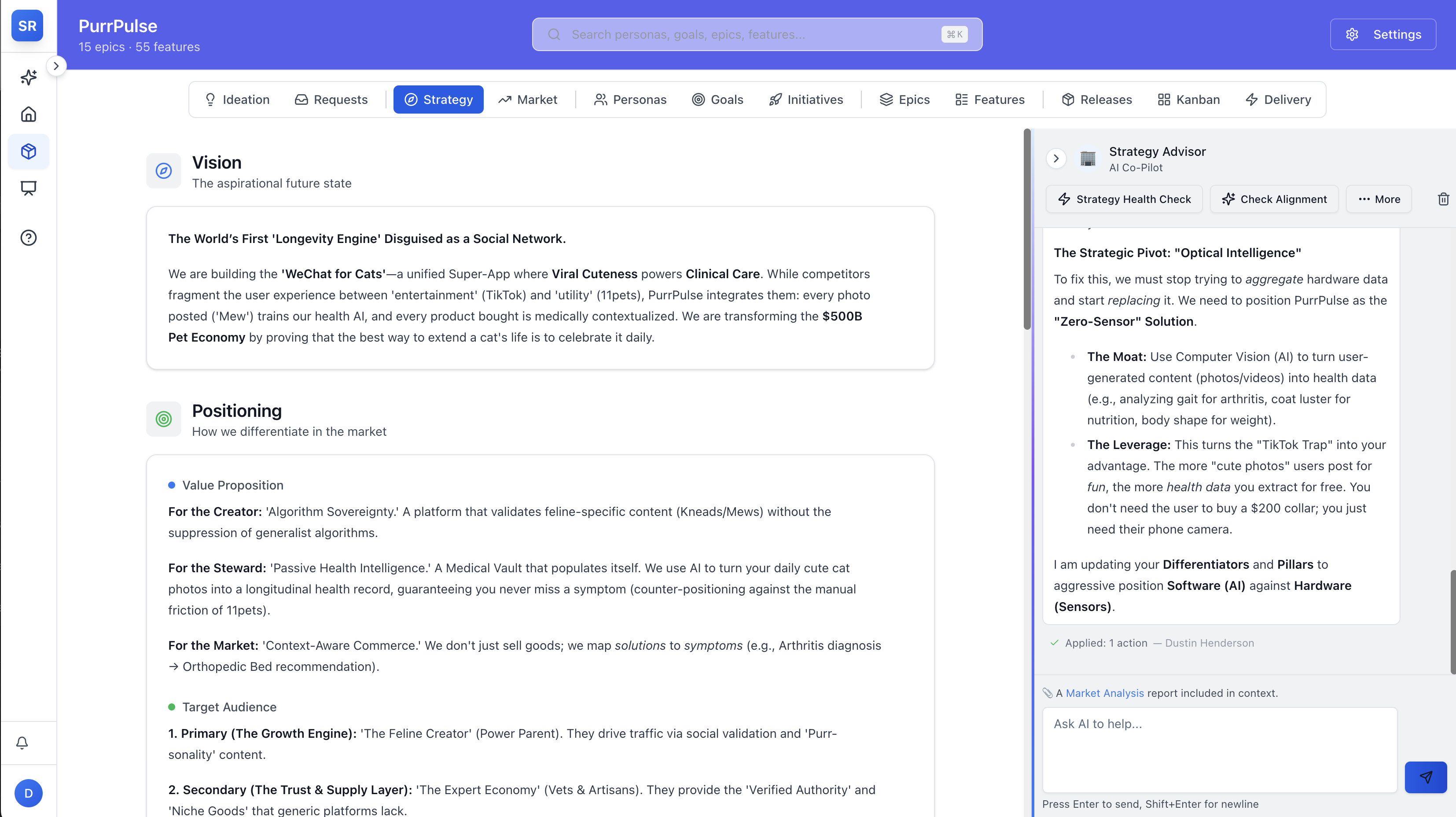Click the Positioning target icon
The image size is (1456, 817).
[163, 419]
